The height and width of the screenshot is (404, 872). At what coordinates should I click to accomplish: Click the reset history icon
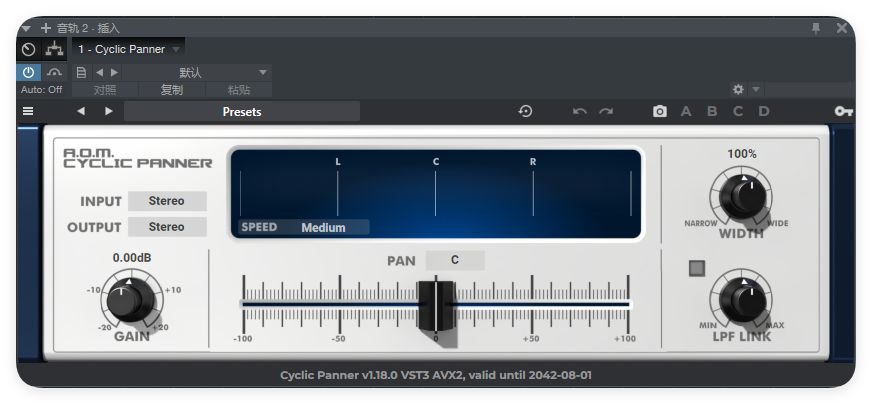click(x=525, y=111)
